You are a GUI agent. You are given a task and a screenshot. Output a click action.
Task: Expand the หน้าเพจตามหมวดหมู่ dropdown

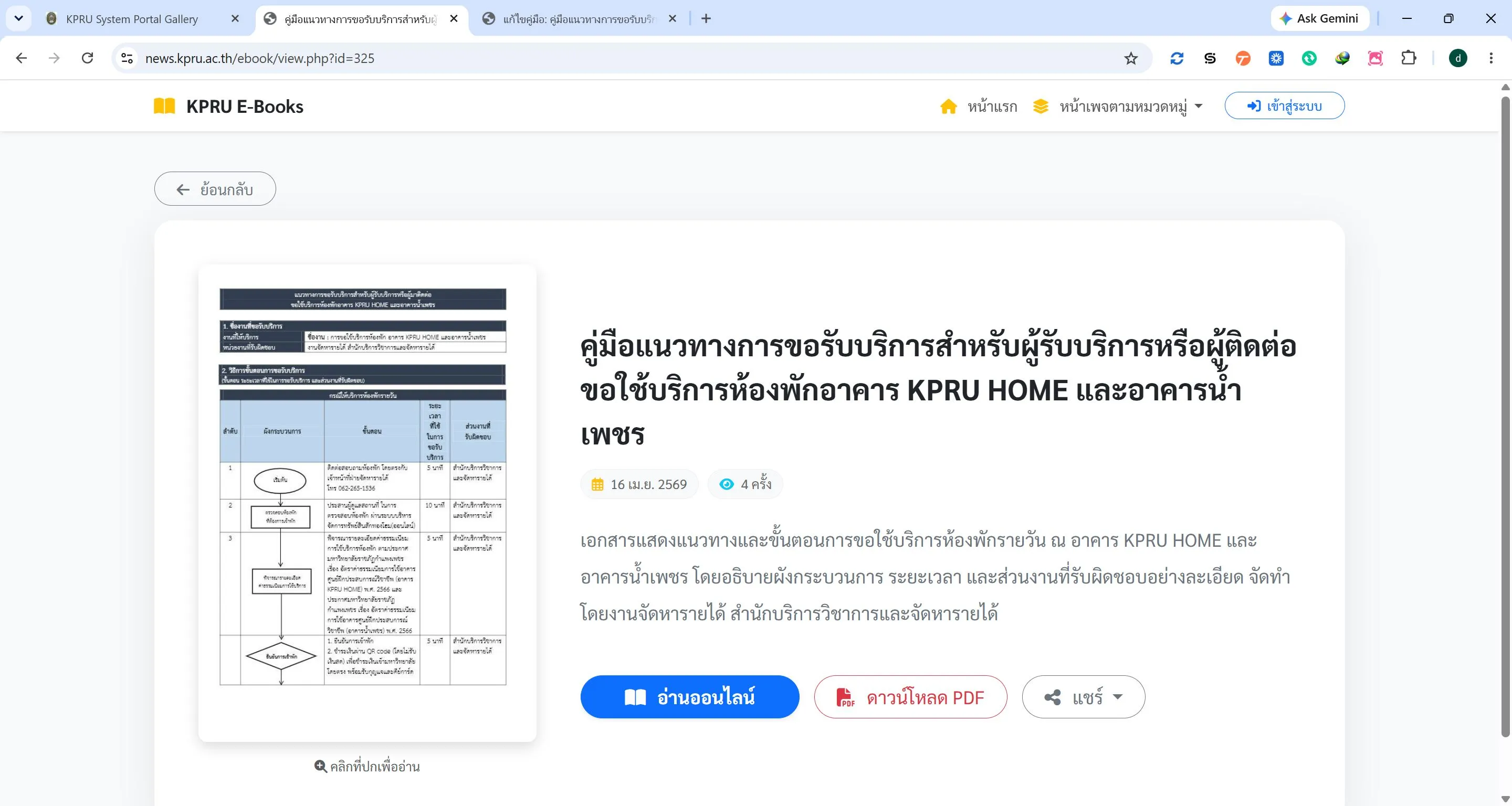[1118, 106]
